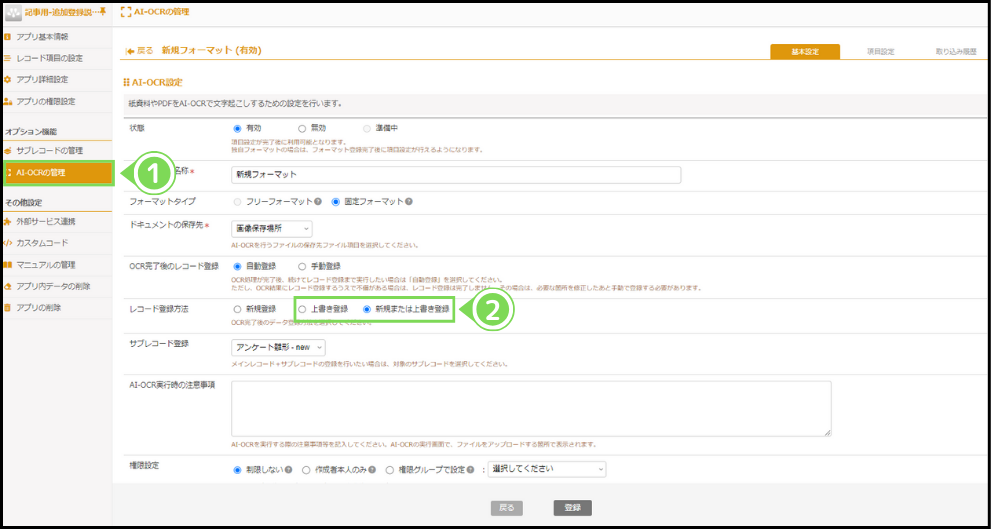Viewport: 991px width, 530px height.
Task: Select 新規登録 radio button
Action: click(238, 310)
